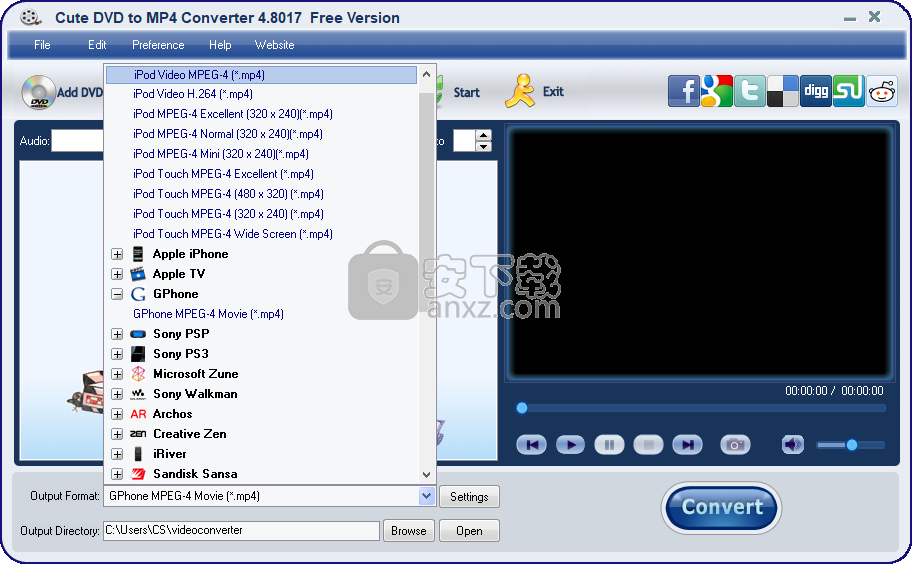Open the Preference menu
Image resolution: width=912 pixels, height=564 pixels.
pos(158,45)
